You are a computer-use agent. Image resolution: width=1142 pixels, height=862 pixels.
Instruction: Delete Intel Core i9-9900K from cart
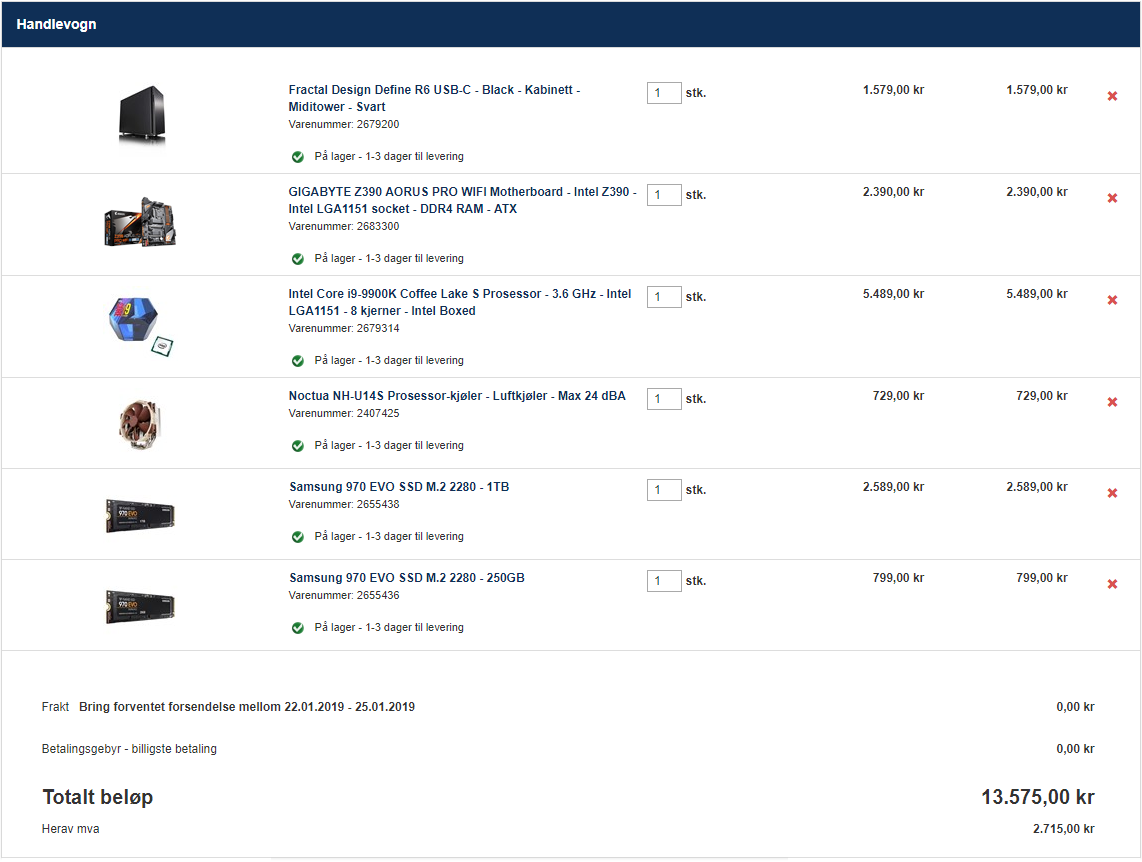(x=1112, y=300)
